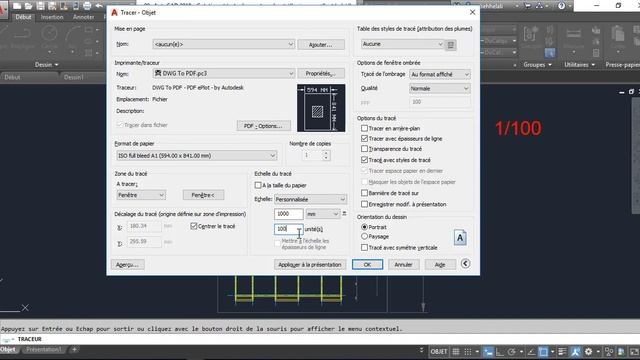Toggle the grid display icon in status bar

[x=456, y=351]
